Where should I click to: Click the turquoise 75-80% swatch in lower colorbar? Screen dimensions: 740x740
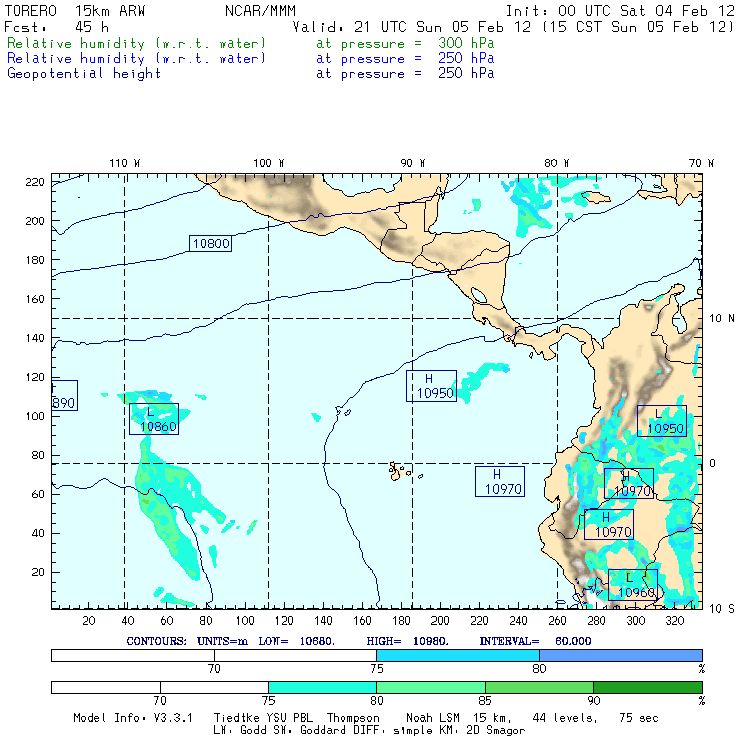point(322,687)
